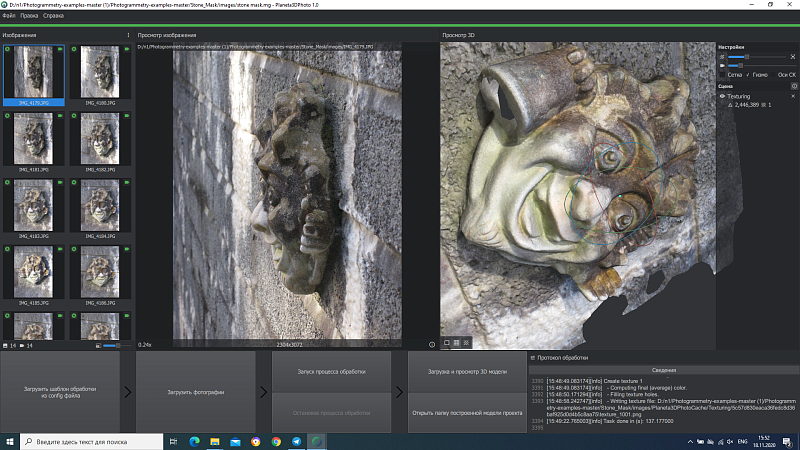Select single-view mode in 3D viewer
Image resolution: width=800 pixels, height=450 pixels.
coord(446,343)
